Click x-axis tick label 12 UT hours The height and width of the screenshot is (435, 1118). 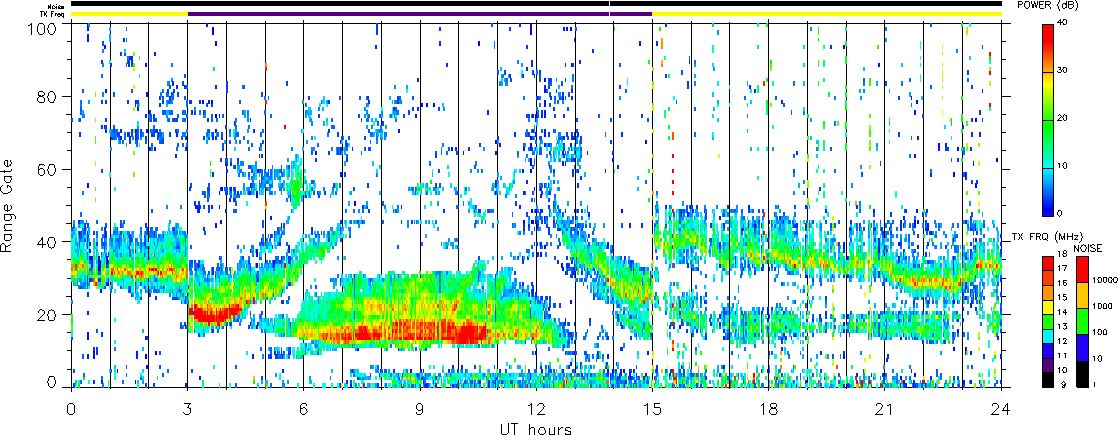click(536, 410)
